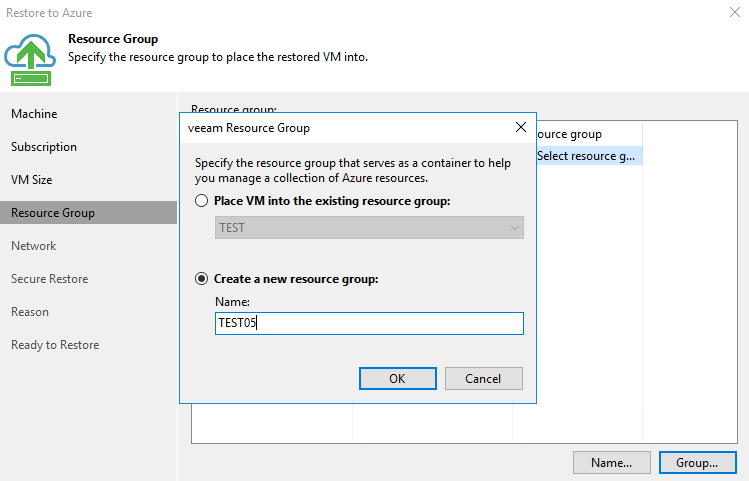Click the Name... button below the list

click(611, 462)
